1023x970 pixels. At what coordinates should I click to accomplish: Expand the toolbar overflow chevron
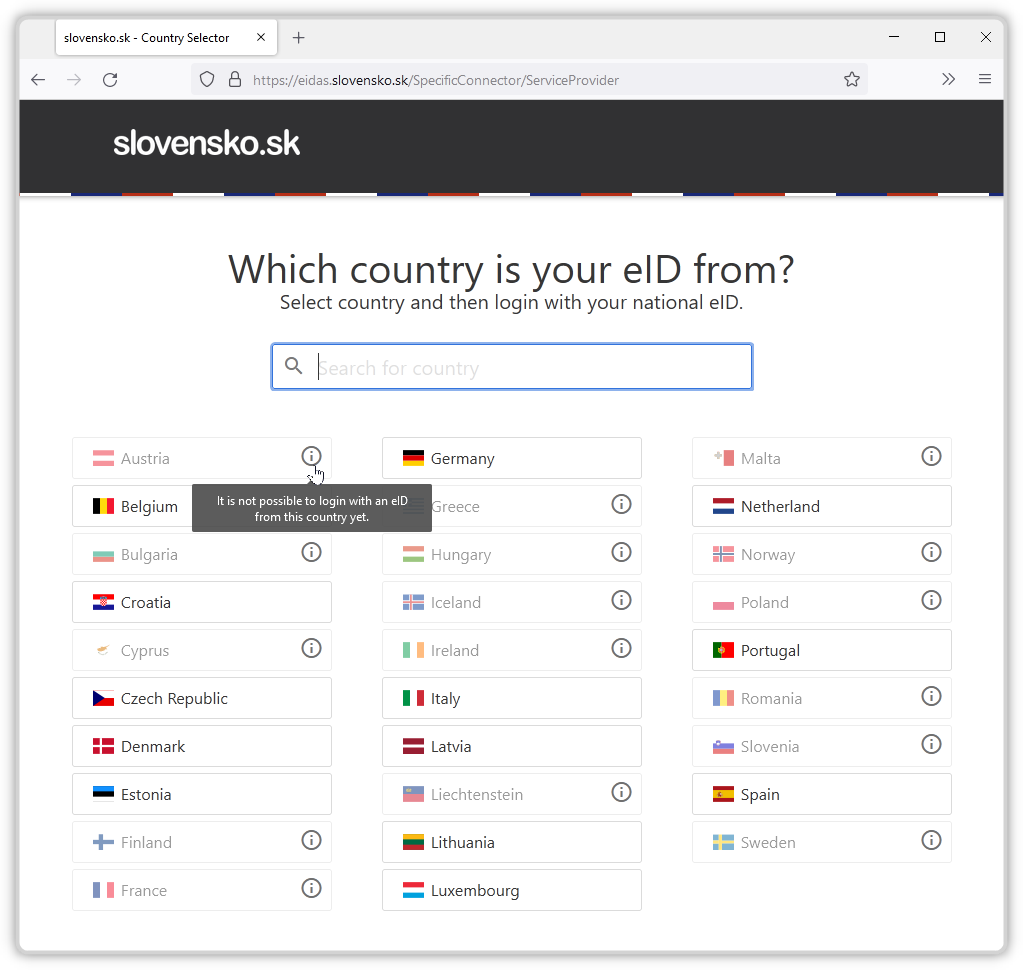(948, 80)
